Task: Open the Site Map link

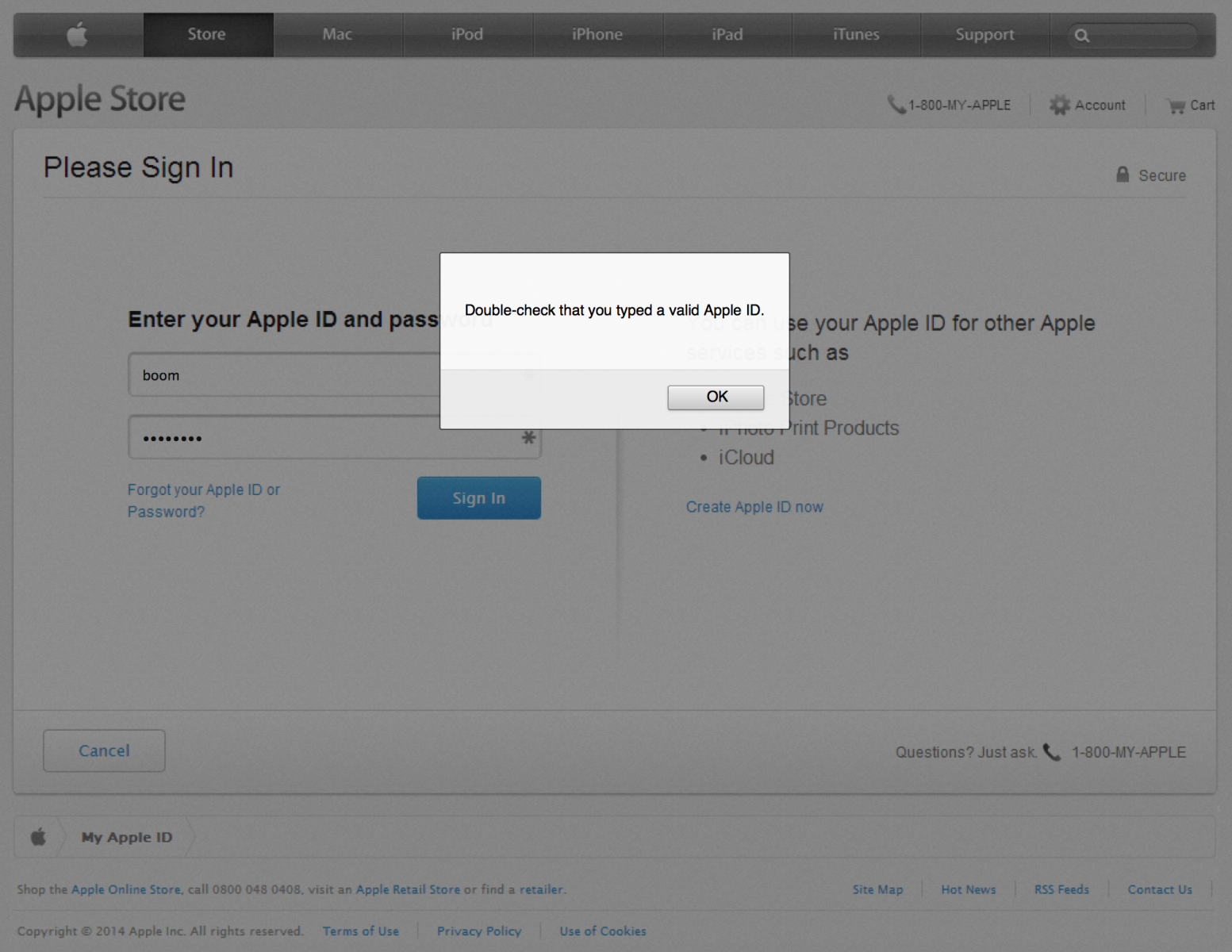Action: [877, 890]
